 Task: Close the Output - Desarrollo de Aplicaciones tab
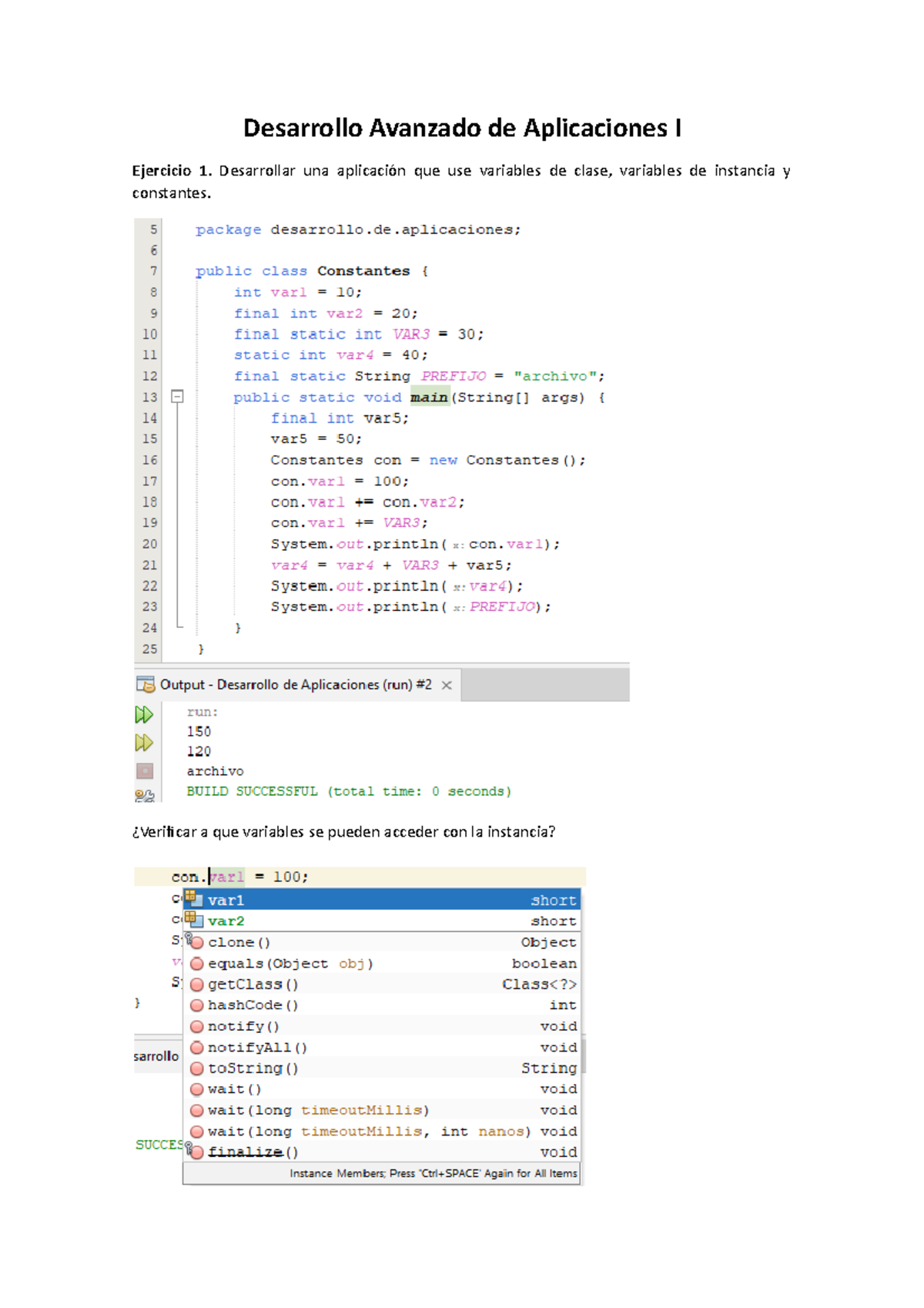(447, 685)
